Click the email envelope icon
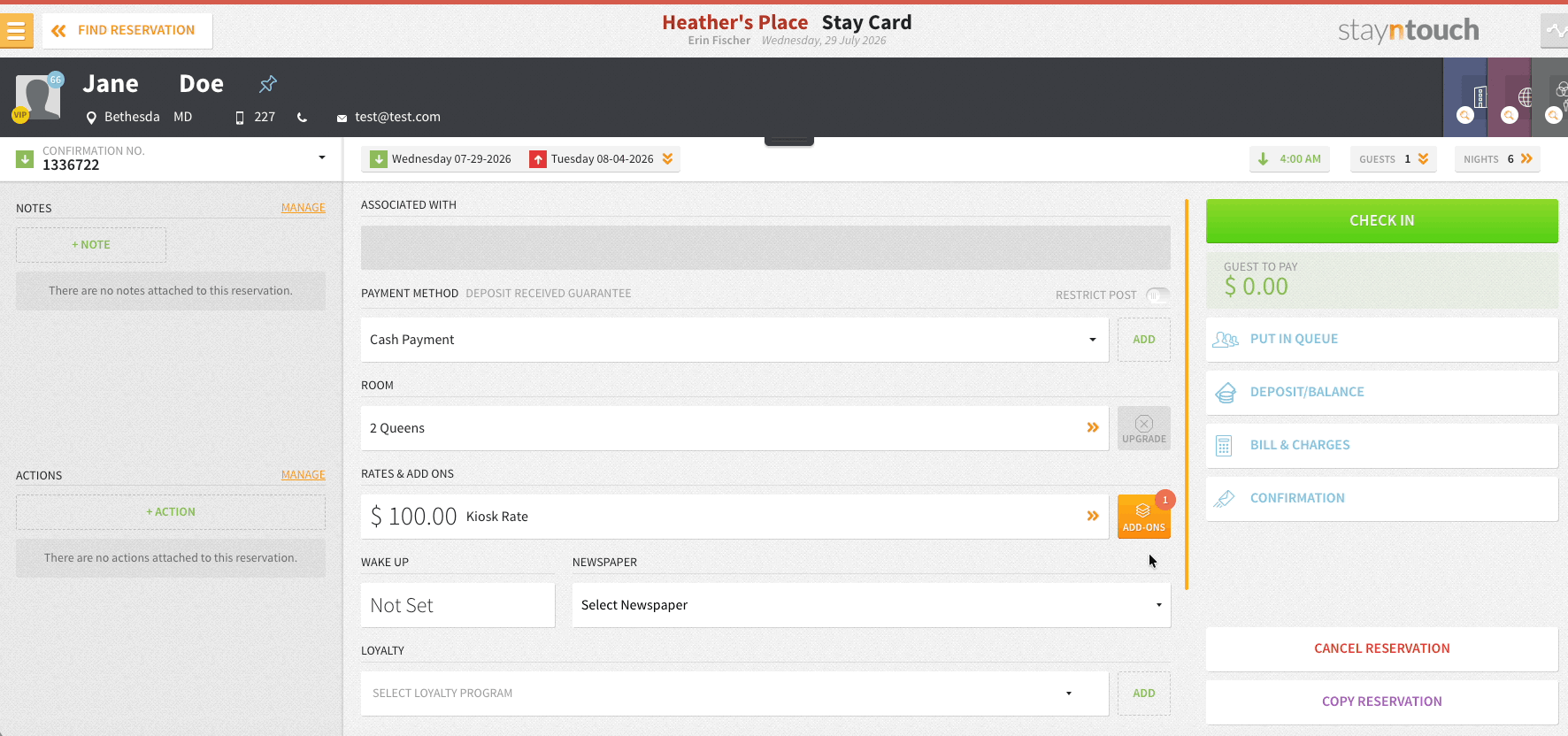The width and height of the screenshot is (1568, 736). click(x=342, y=119)
